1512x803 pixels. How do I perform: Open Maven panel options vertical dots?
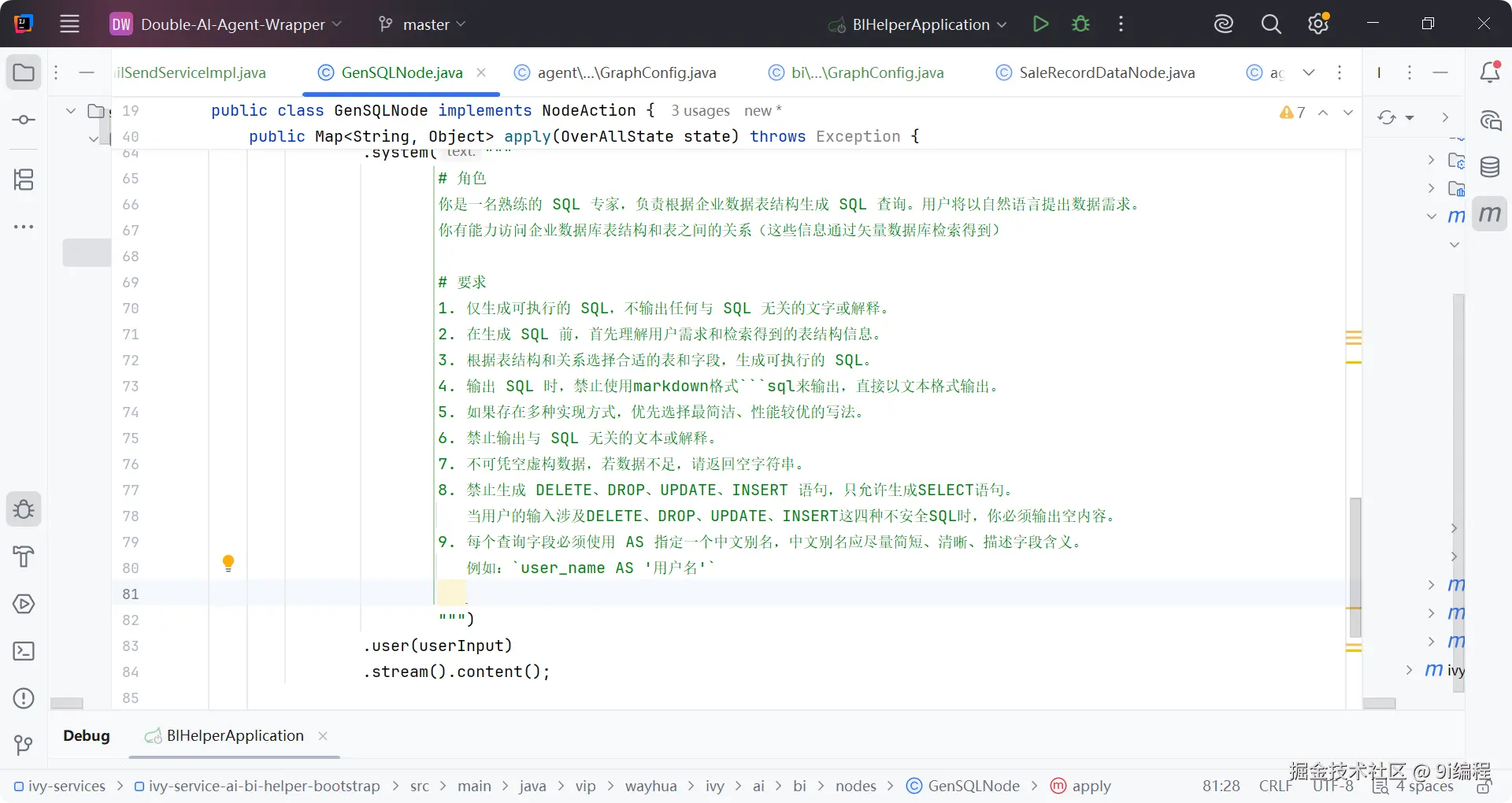click(1410, 72)
